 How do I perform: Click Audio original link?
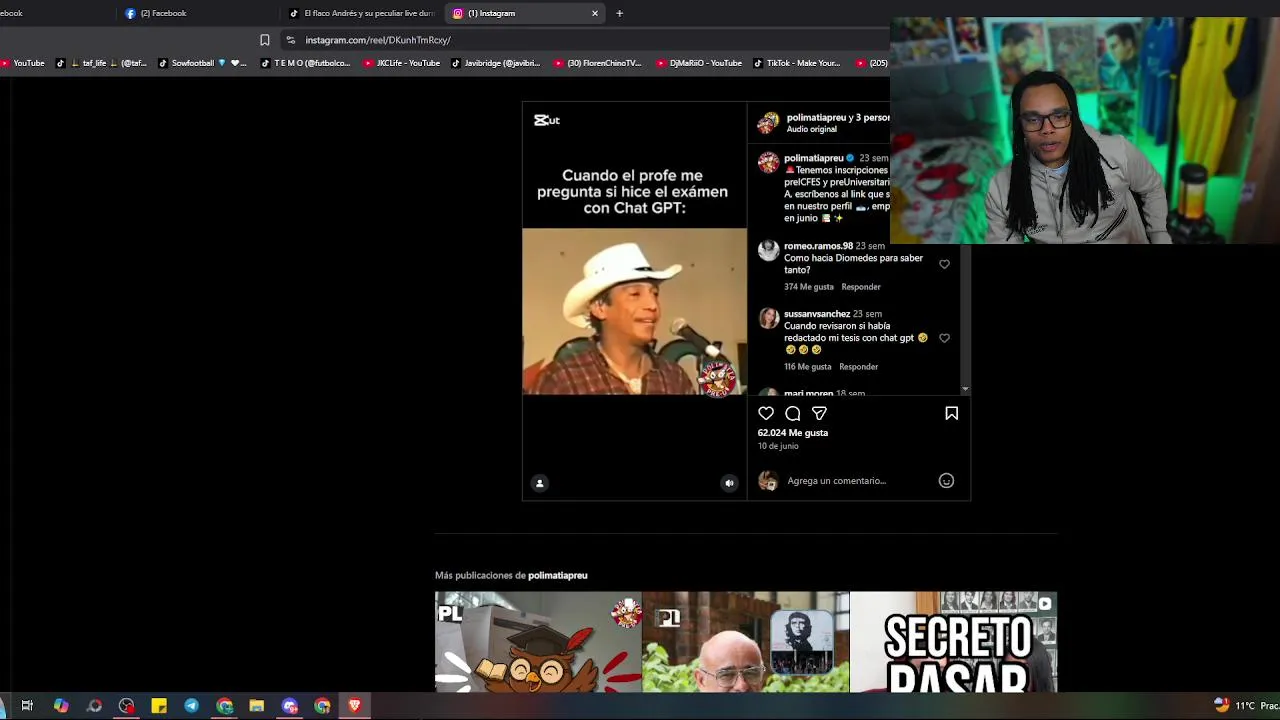811,129
